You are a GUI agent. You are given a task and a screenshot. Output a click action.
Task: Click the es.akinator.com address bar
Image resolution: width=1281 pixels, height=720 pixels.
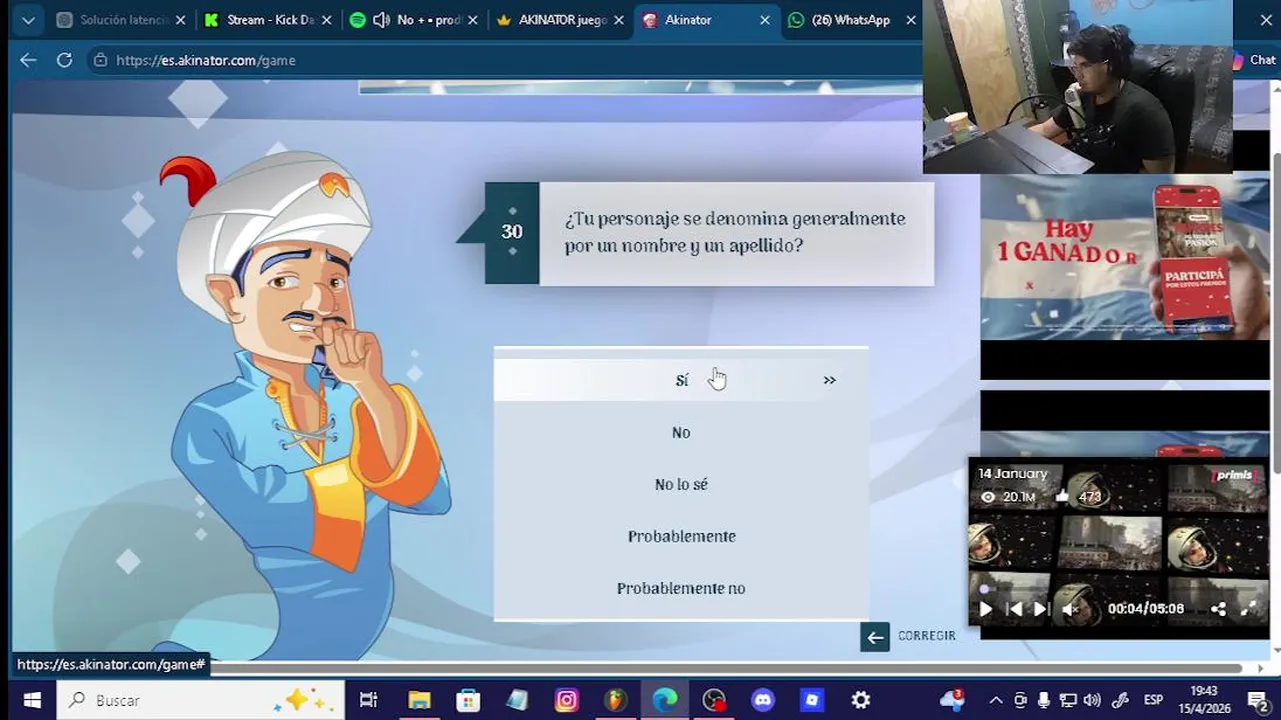point(206,60)
